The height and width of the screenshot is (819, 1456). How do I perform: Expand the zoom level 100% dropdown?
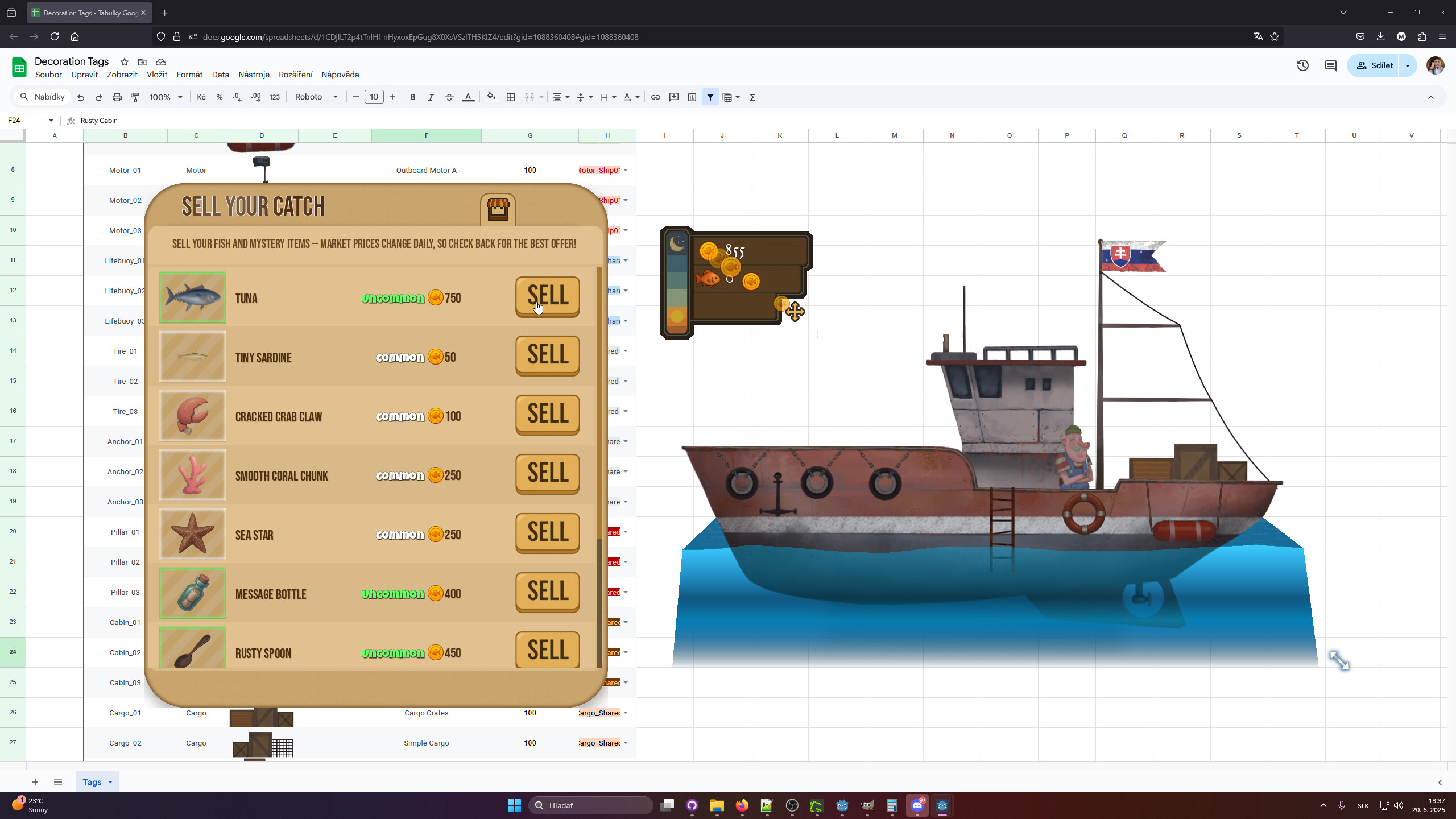[165, 97]
